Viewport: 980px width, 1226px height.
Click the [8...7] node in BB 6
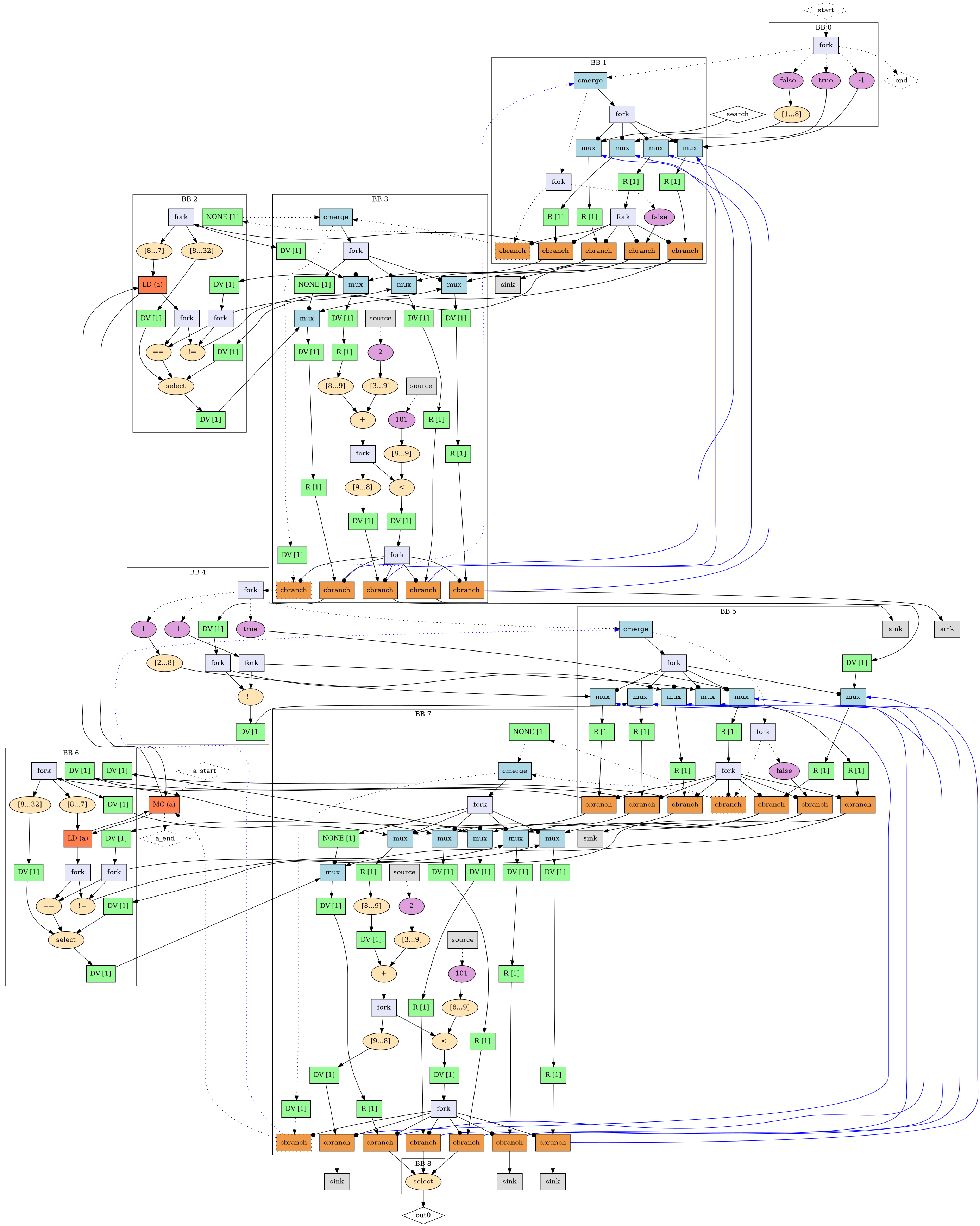point(77,805)
